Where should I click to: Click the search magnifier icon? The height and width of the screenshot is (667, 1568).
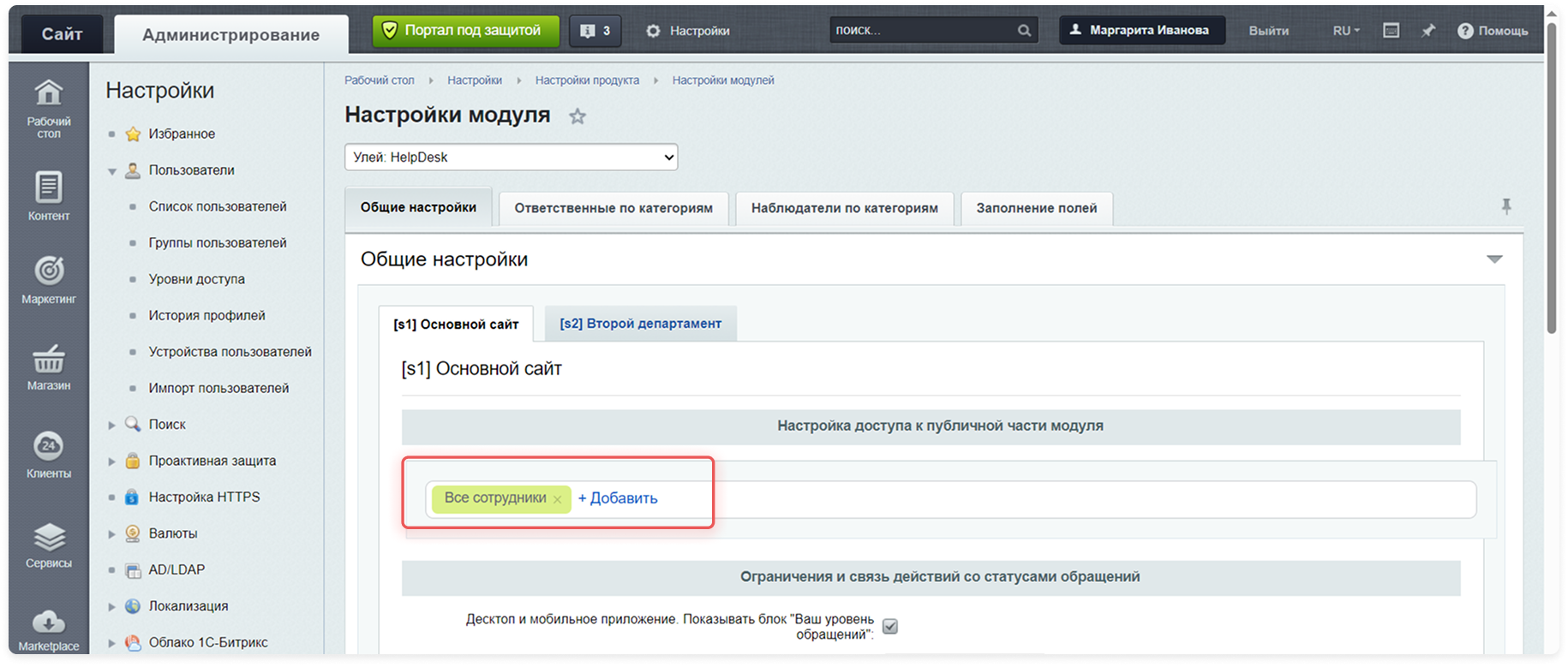pos(1024,31)
